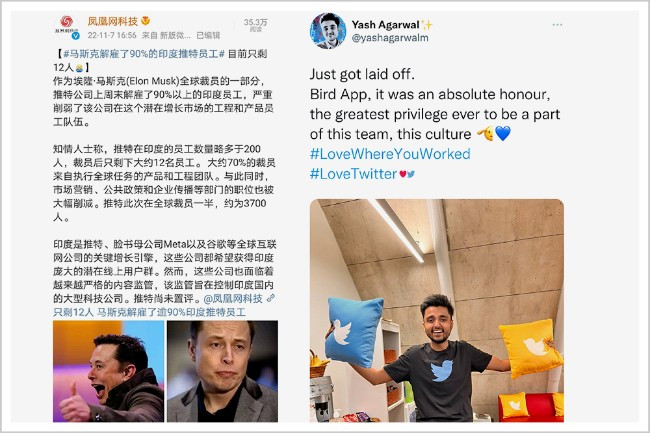Click the @yashagarwalm handle
Viewport: 650px width, 433px height.
point(390,38)
